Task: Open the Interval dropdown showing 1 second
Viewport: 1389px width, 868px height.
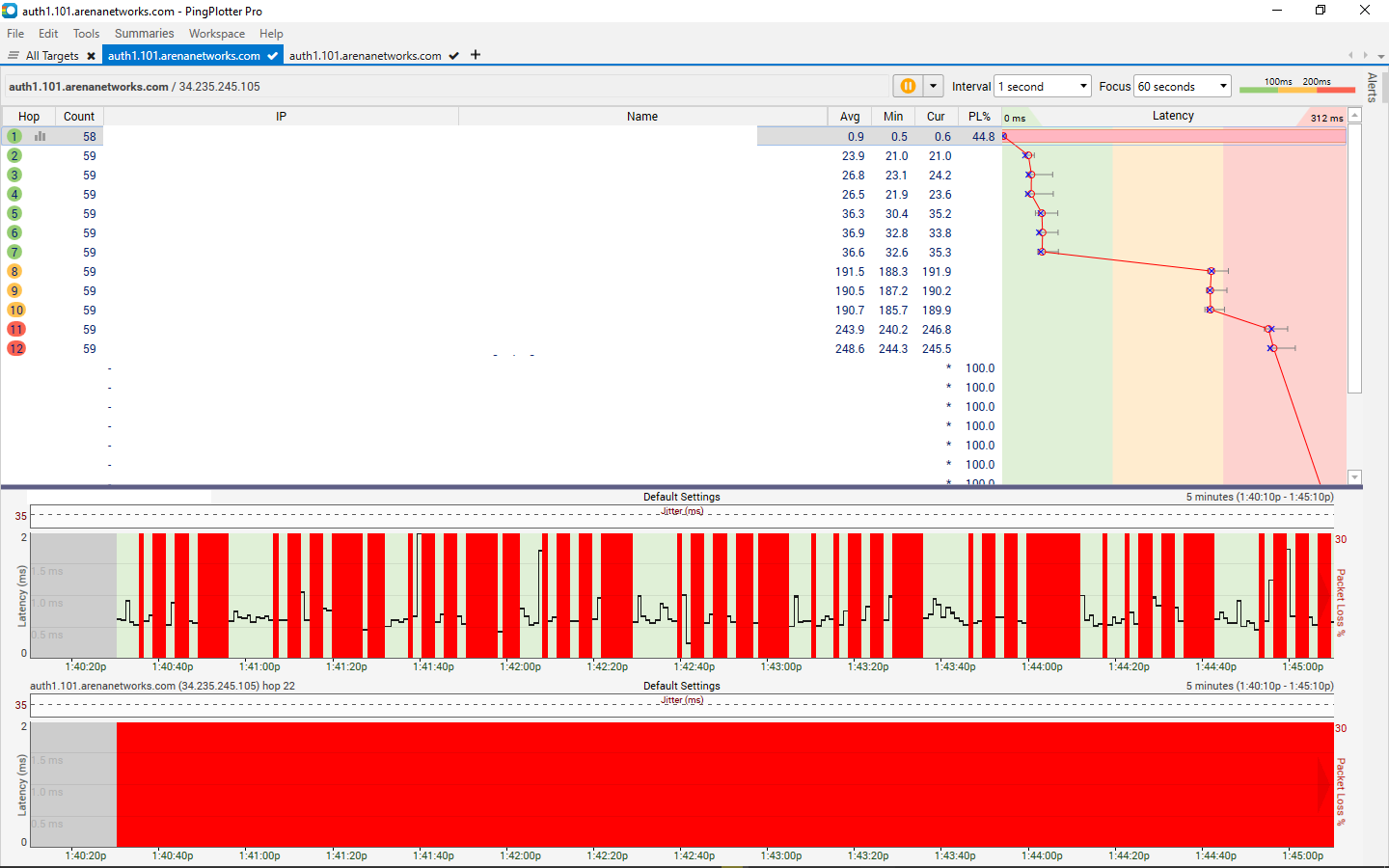Action: [1043, 86]
